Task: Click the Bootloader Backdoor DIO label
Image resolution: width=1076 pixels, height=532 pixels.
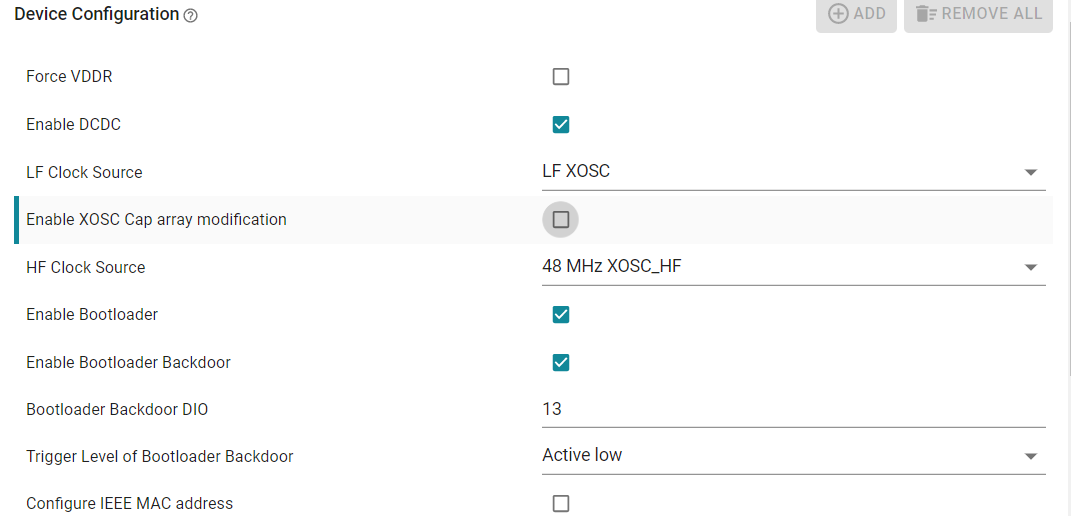Action: [117, 410]
